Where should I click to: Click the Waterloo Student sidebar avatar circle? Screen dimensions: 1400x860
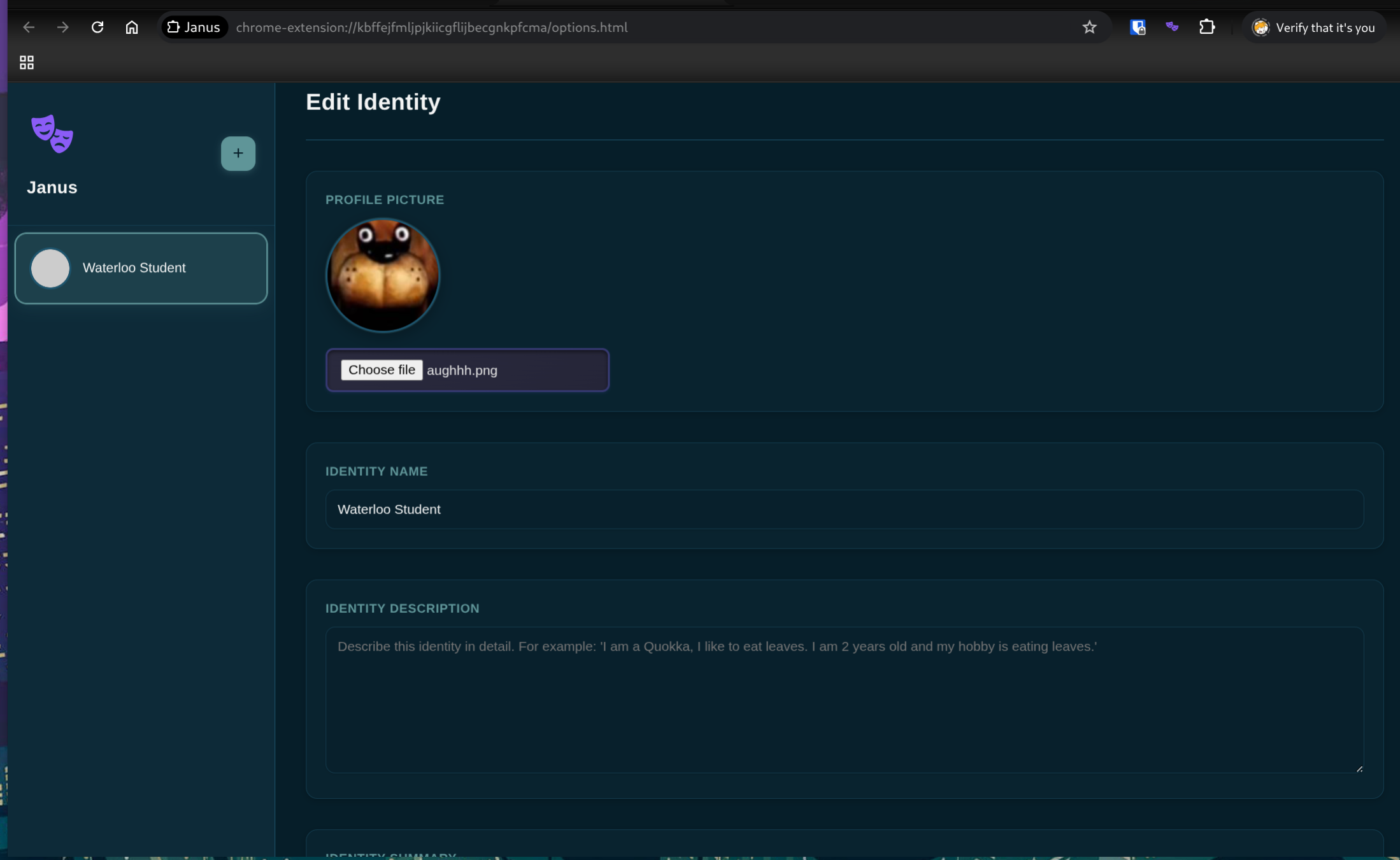pos(50,268)
